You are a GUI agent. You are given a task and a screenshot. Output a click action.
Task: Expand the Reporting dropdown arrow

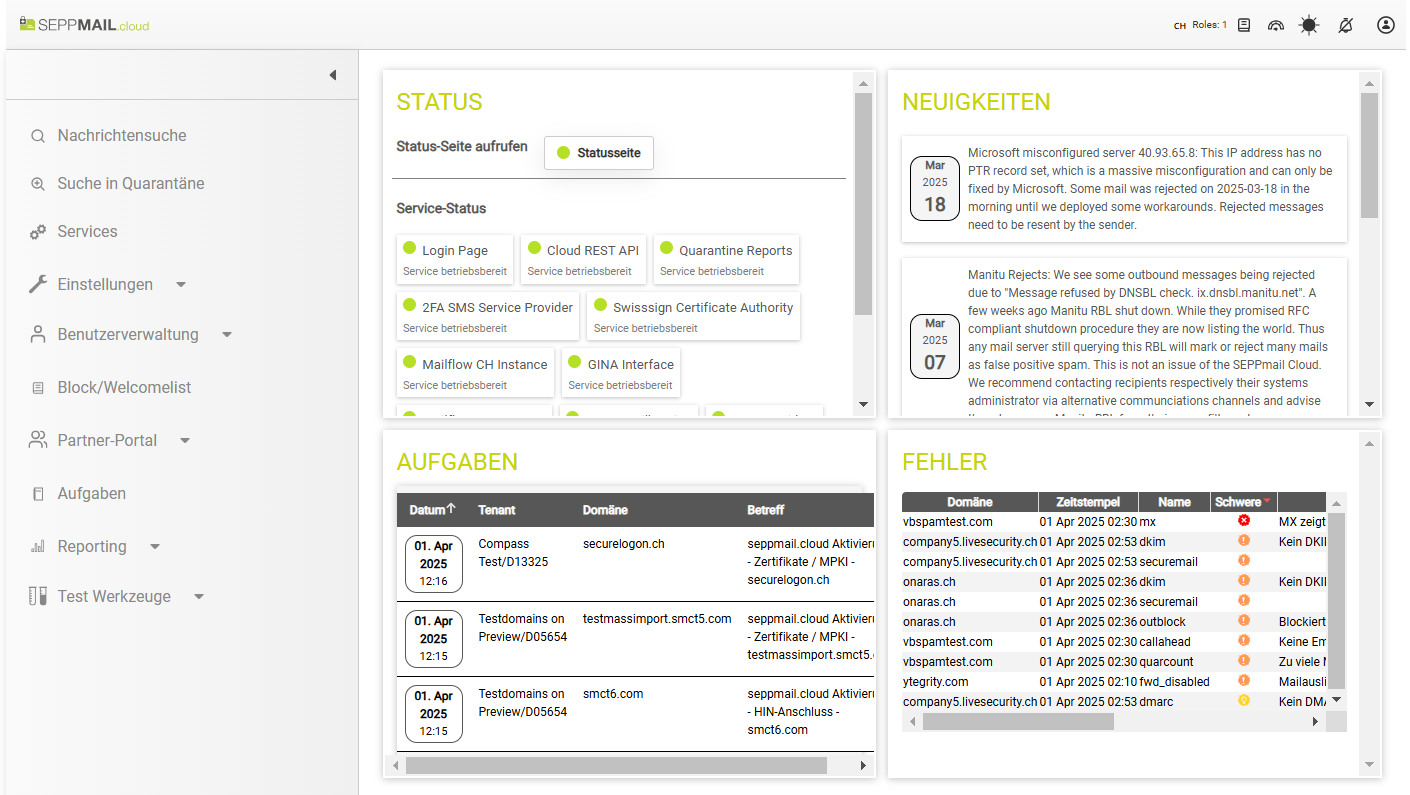[155, 547]
